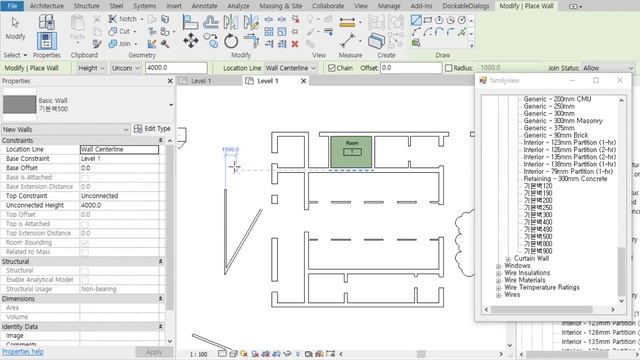Click the Location Line value in Properties
The image size is (640, 360).
(x=119, y=149)
